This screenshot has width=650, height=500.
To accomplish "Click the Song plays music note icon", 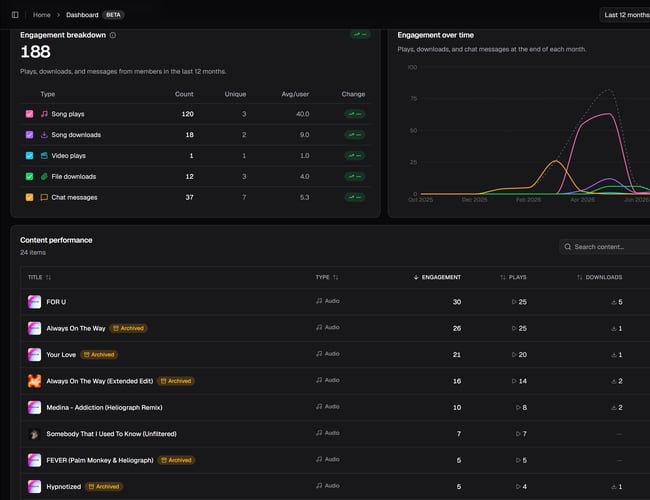I will [x=44, y=114].
